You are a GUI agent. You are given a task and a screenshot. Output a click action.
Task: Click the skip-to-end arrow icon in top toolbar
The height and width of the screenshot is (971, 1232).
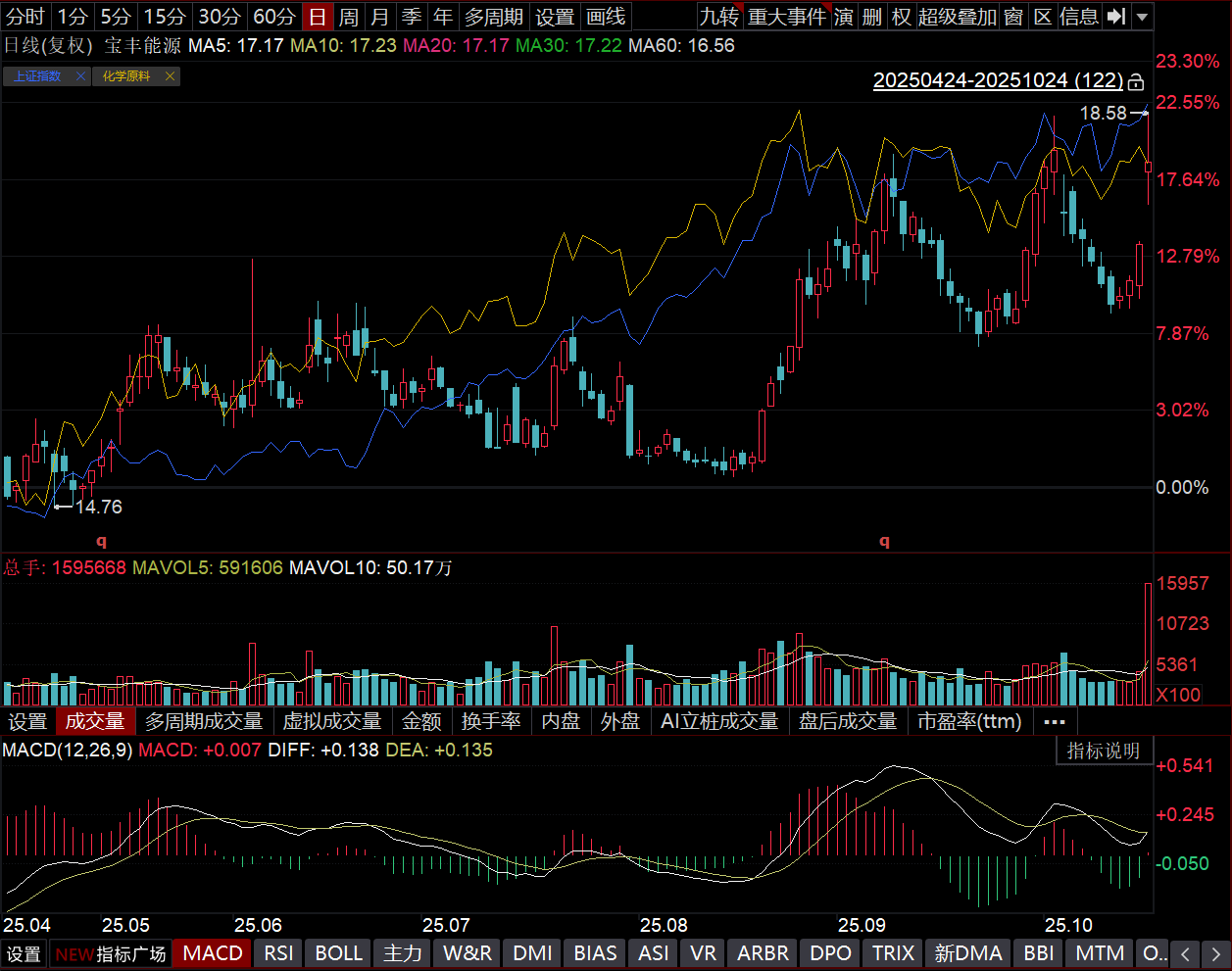pos(1115,17)
